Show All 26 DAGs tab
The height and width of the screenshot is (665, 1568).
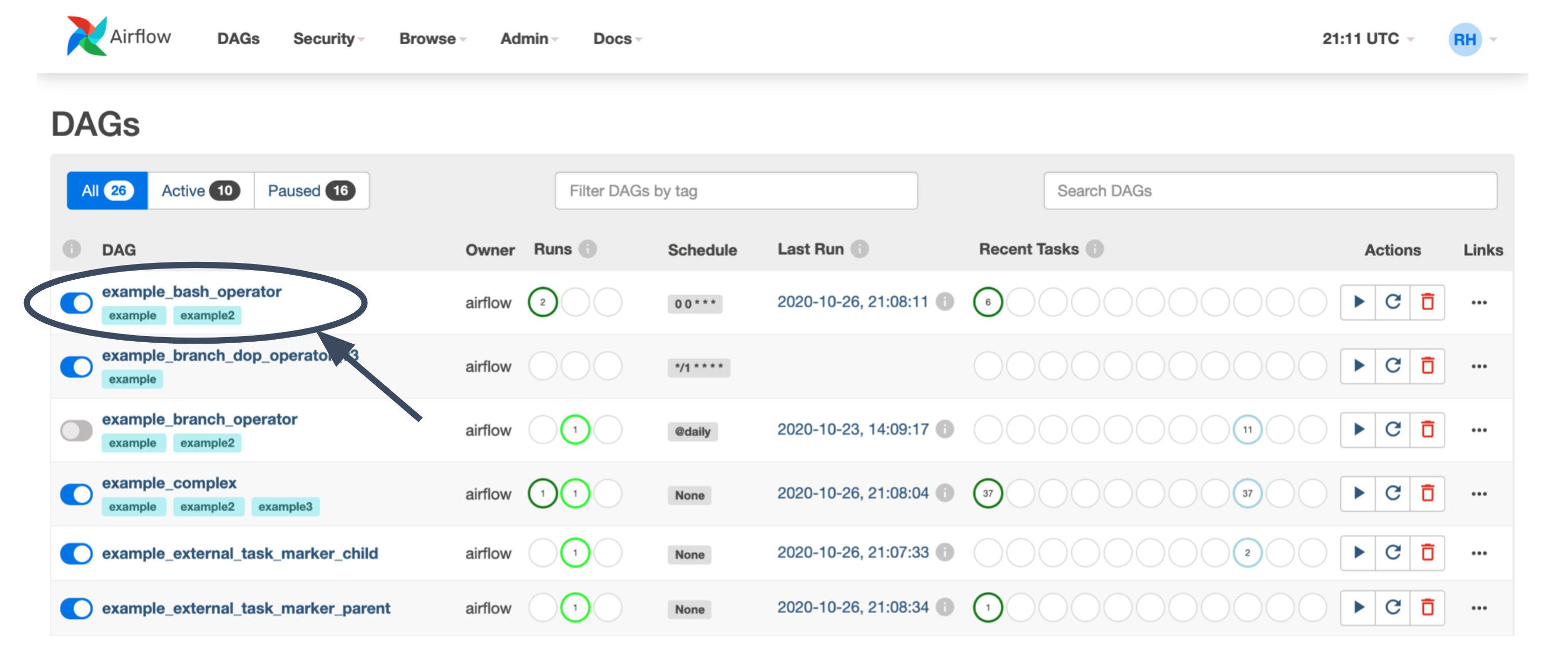(x=107, y=190)
